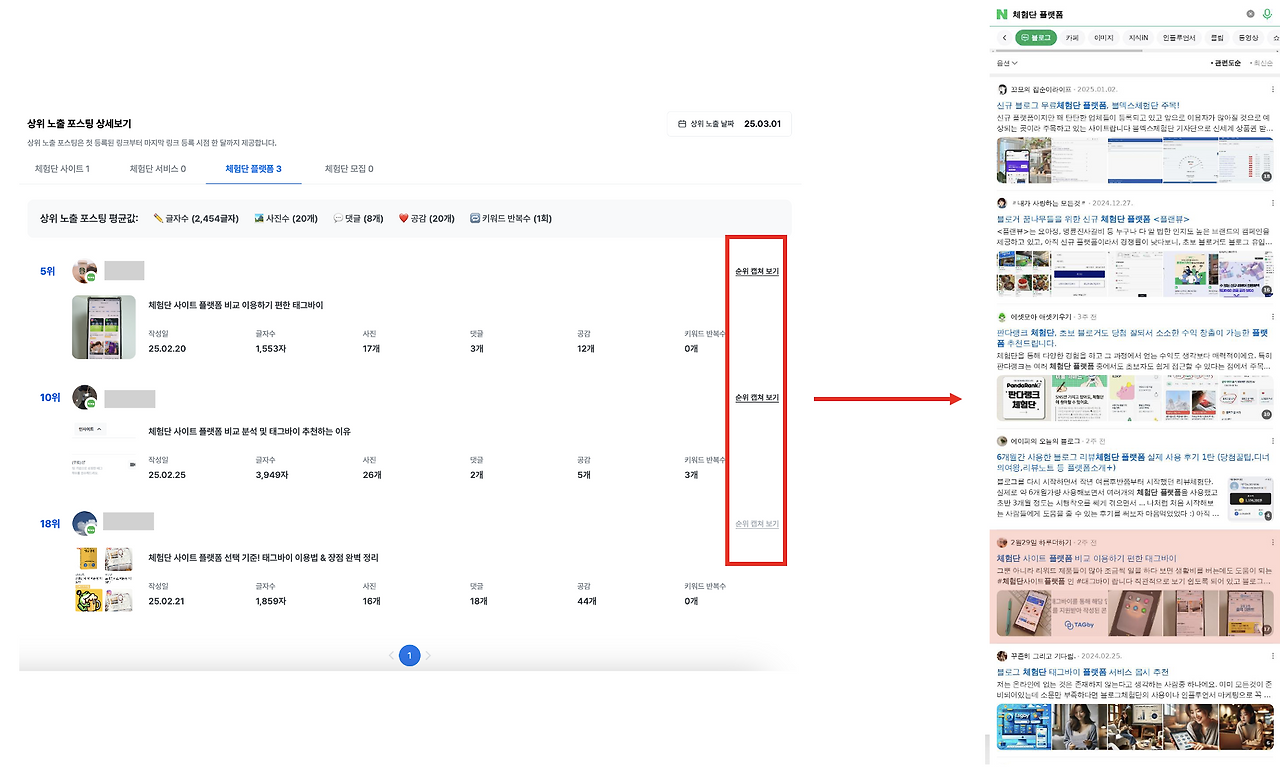1280x772 pixels.
Task: Open three-dot menu on the 2024.12.27 blog result
Action: [1272, 203]
